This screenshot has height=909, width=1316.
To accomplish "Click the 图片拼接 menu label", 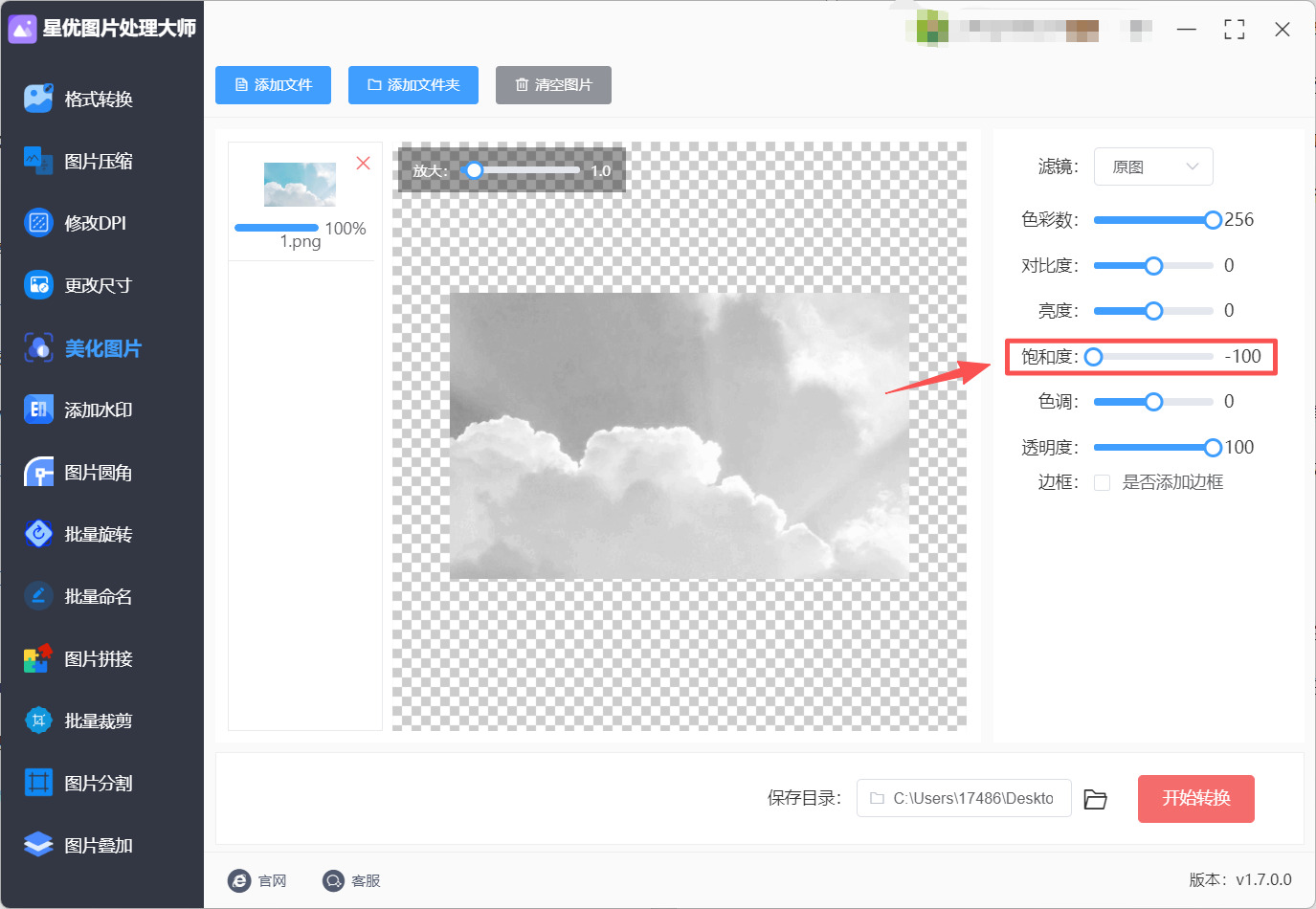I will click(x=99, y=658).
